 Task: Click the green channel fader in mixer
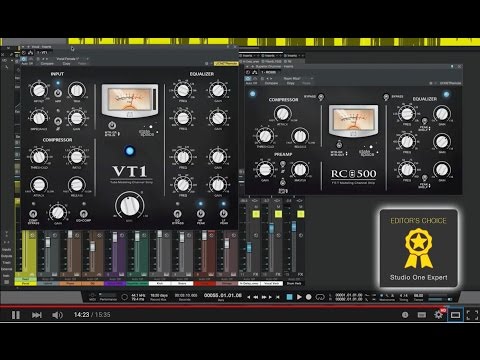[137, 236]
